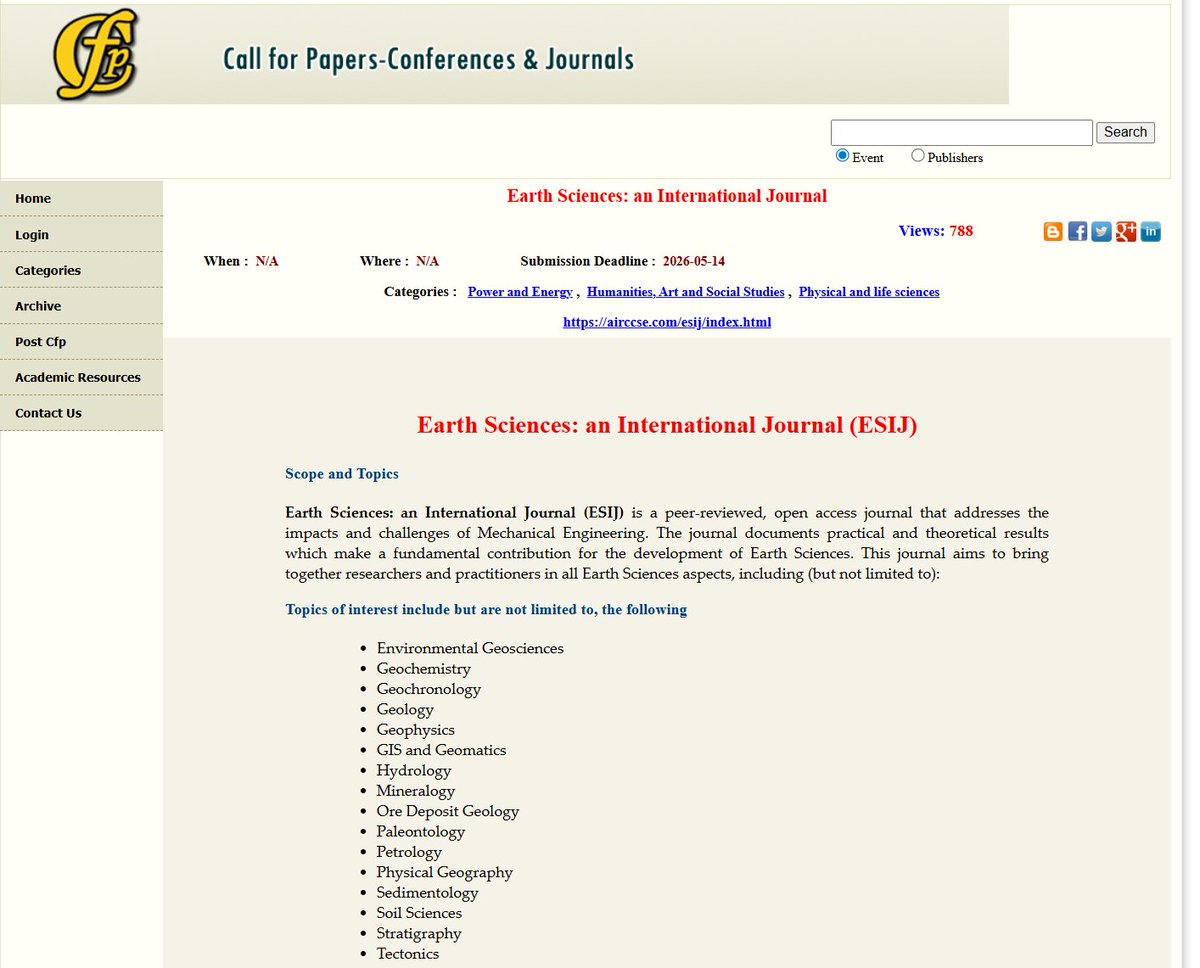Click the Physical Geography topic
Screen dimensions: 1200x968
[444, 872]
